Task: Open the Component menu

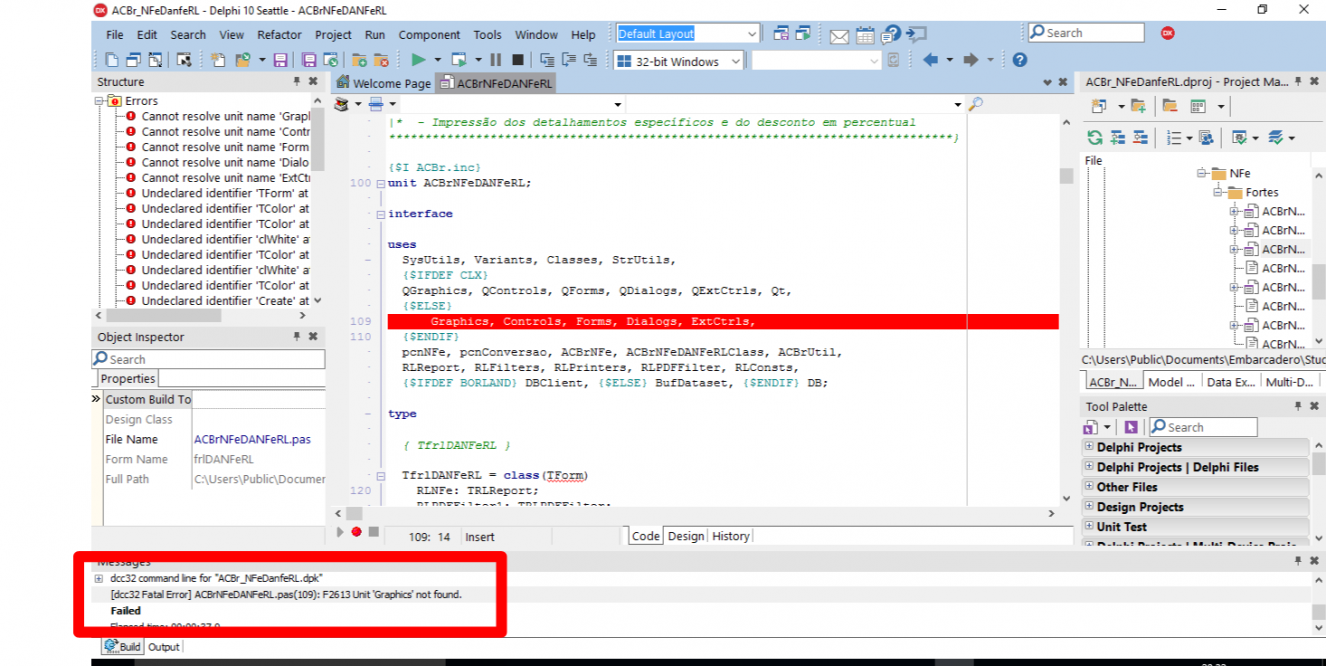Action: (429, 35)
